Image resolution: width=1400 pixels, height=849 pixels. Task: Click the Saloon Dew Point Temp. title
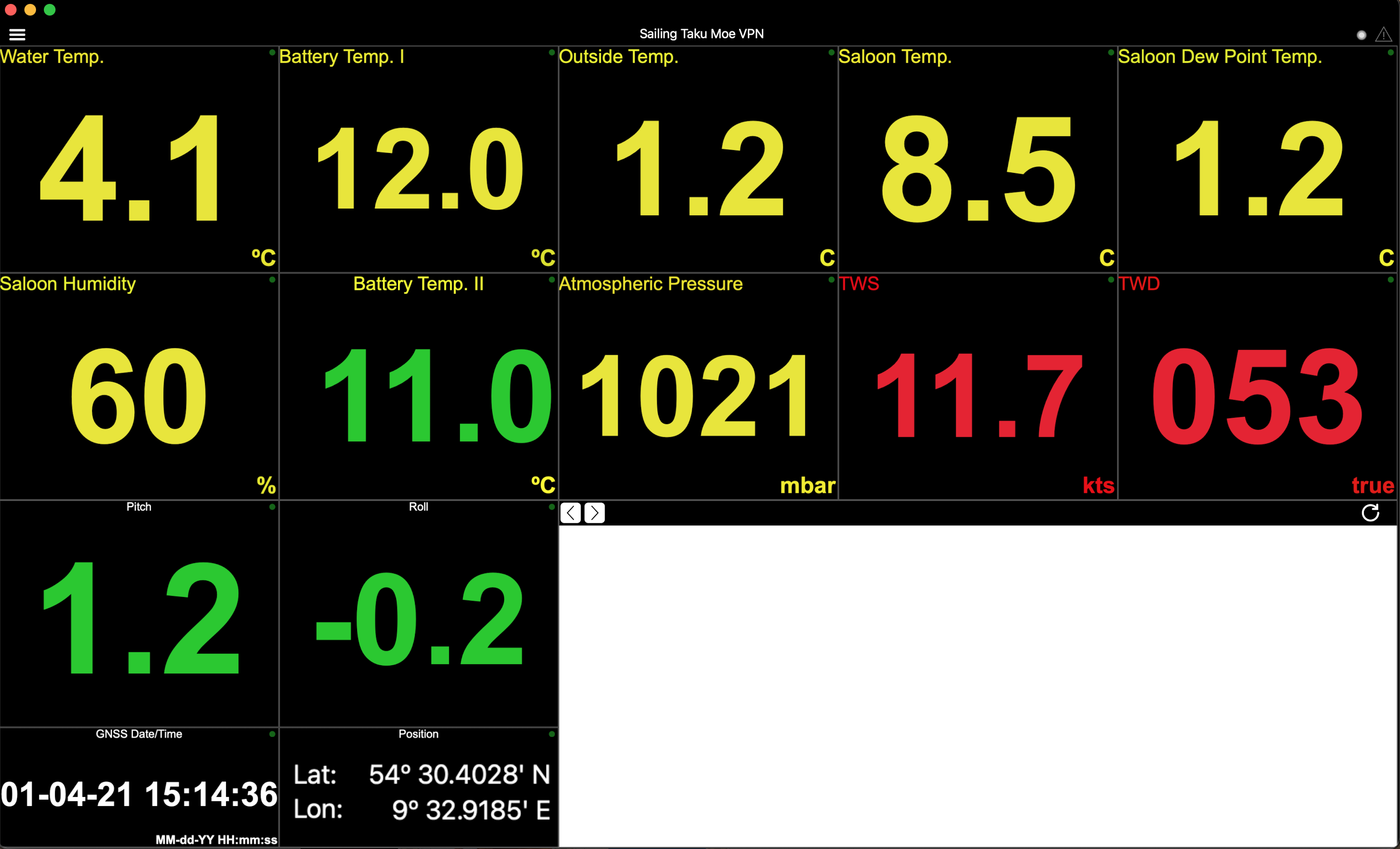[x=1220, y=57]
